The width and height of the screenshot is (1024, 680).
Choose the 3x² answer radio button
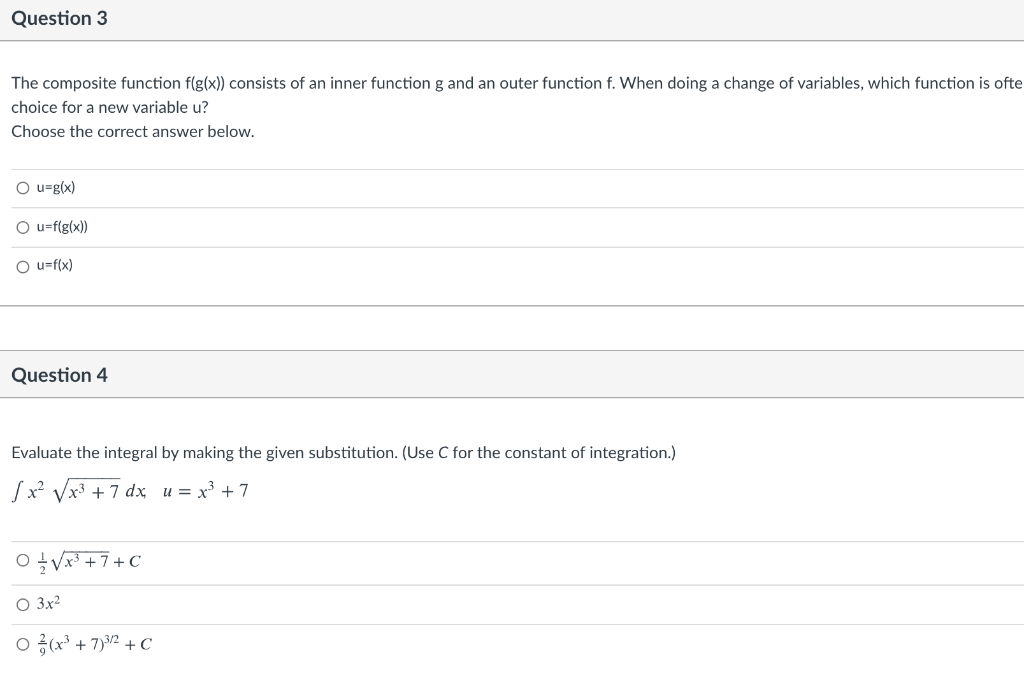click(x=22, y=604)
